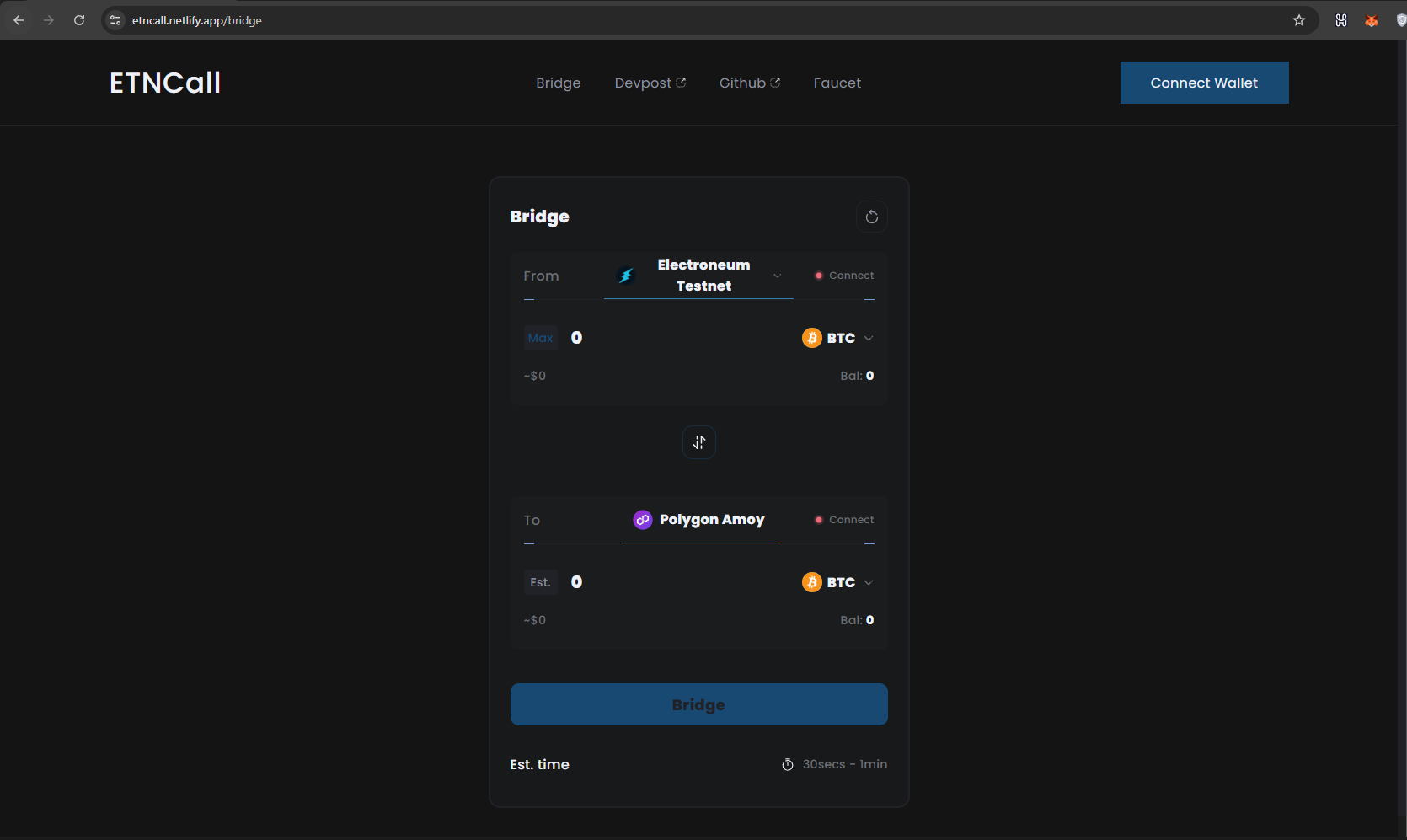Go to the ETNCall logo home

click(165, 83)
